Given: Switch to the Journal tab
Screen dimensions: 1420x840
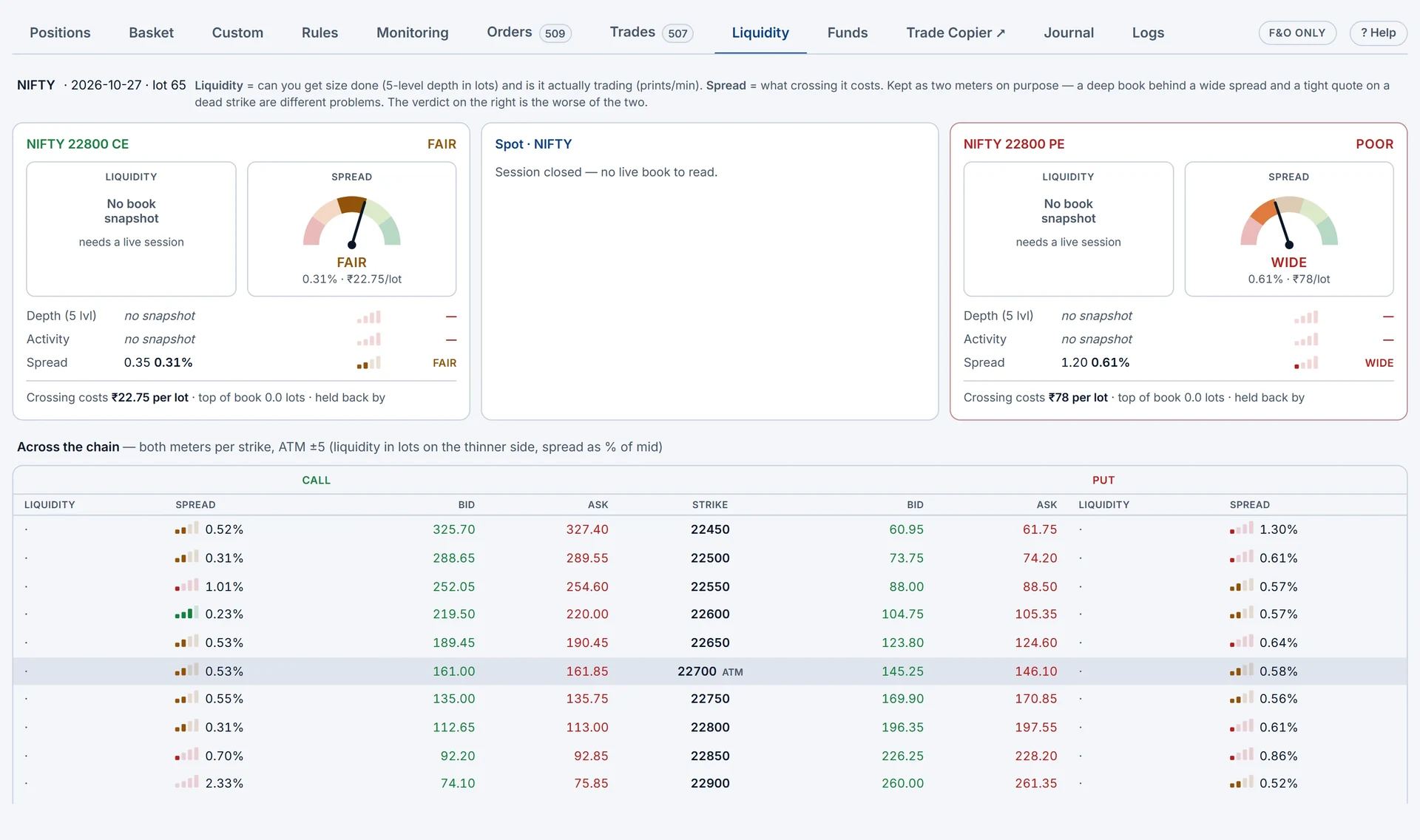Looking at the screenshot, I should pos(1069,33).
